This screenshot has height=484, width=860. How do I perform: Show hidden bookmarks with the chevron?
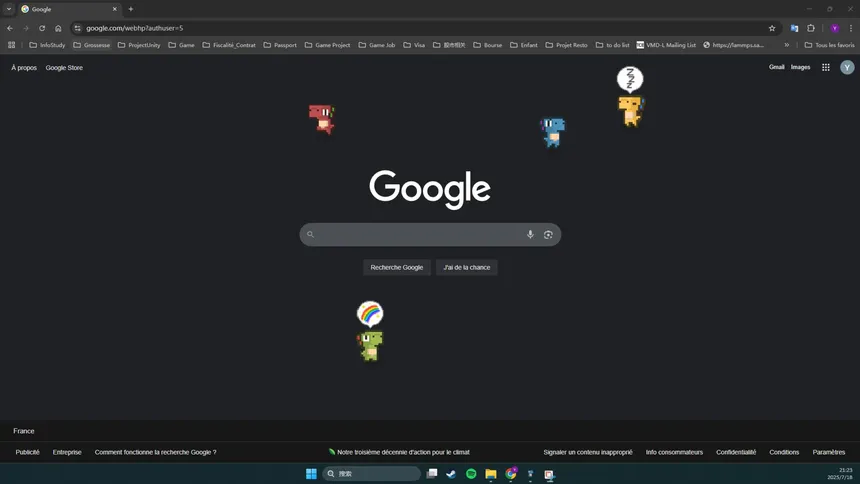pyautogui.click(x=787, y=45)
